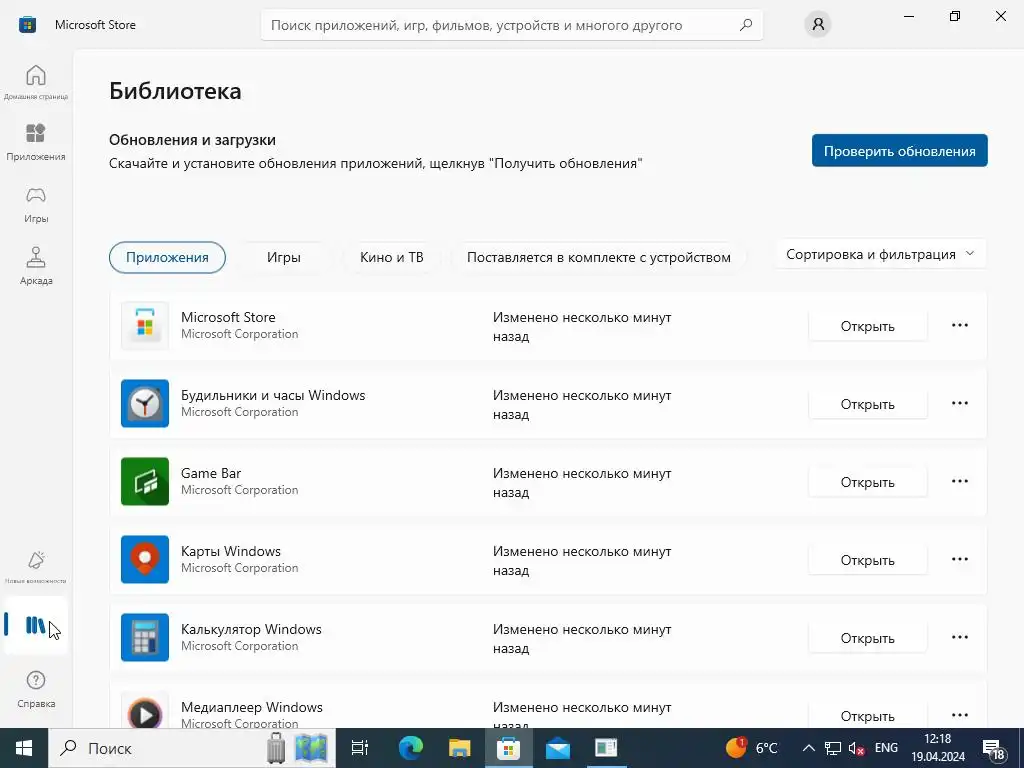The width and height of the screenshot is (1024, 768).
Task: Open more options for Game Bar row
Action: coord(959,481)
